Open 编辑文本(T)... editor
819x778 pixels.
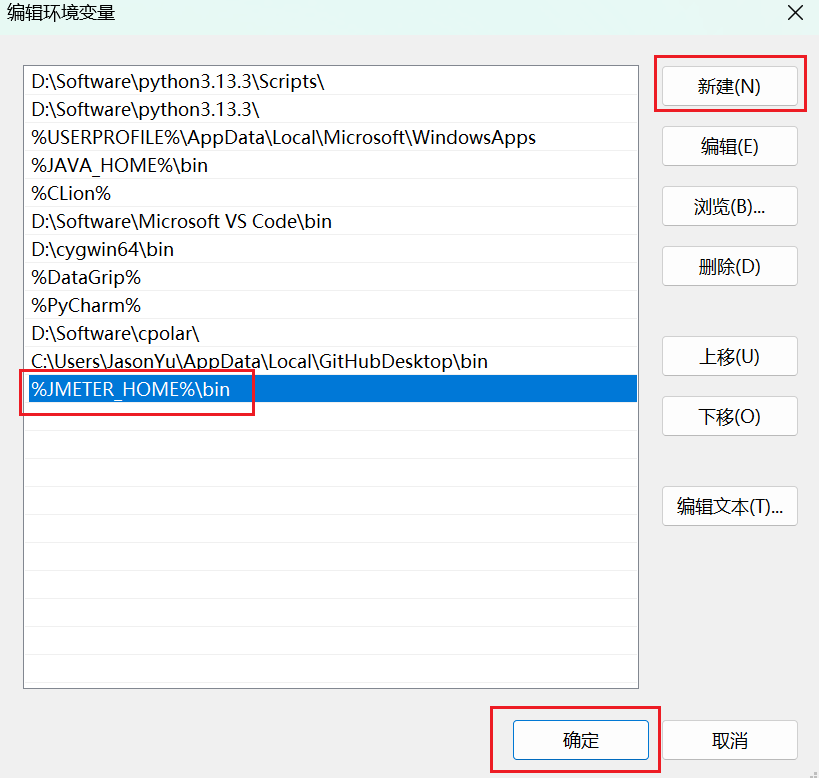[729, 506]
